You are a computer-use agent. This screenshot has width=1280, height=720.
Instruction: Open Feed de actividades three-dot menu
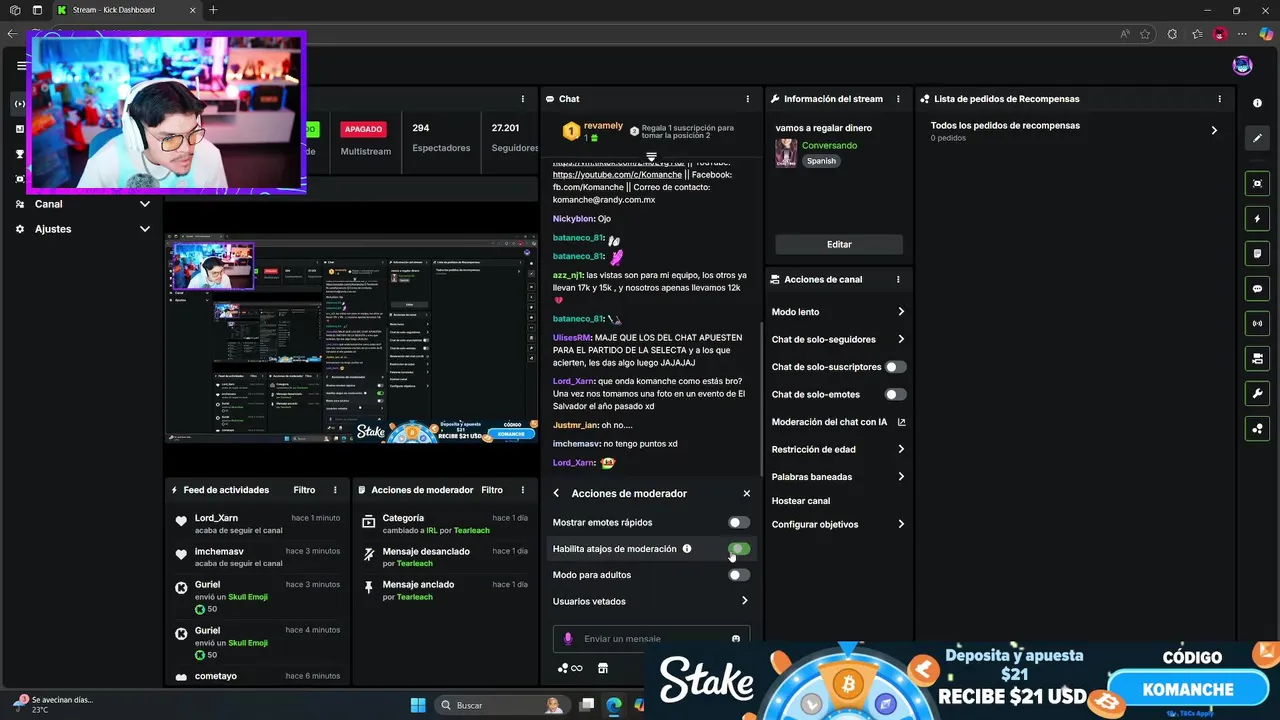(x=335, y=490)
